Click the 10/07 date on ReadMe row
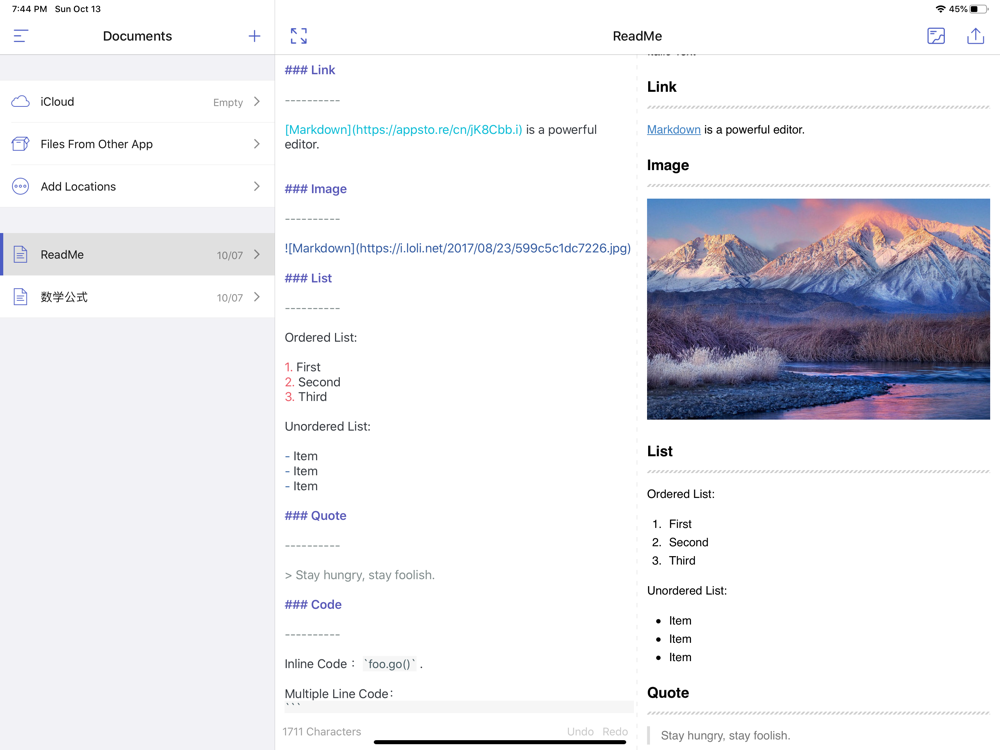This screenshot has width=1000, height=750. point(230,255)
